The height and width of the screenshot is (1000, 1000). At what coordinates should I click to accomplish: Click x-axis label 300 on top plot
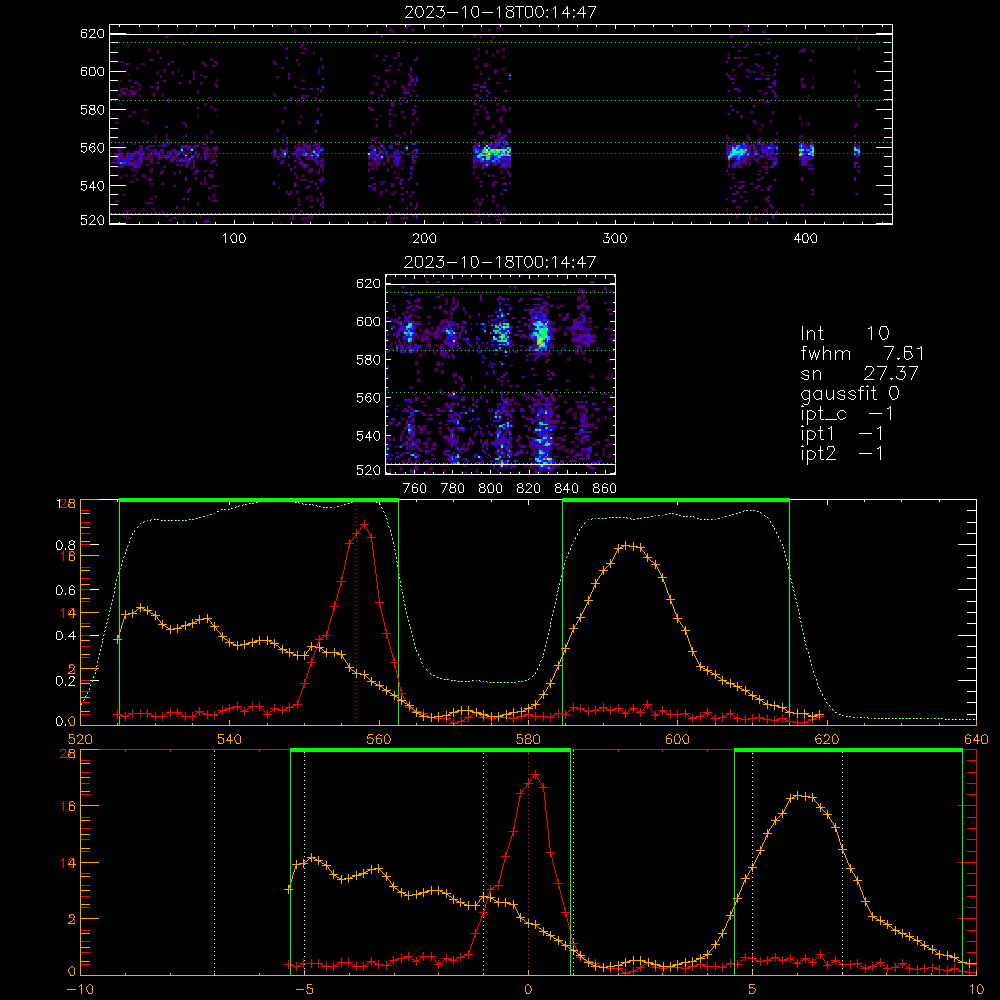click(615, 239)
